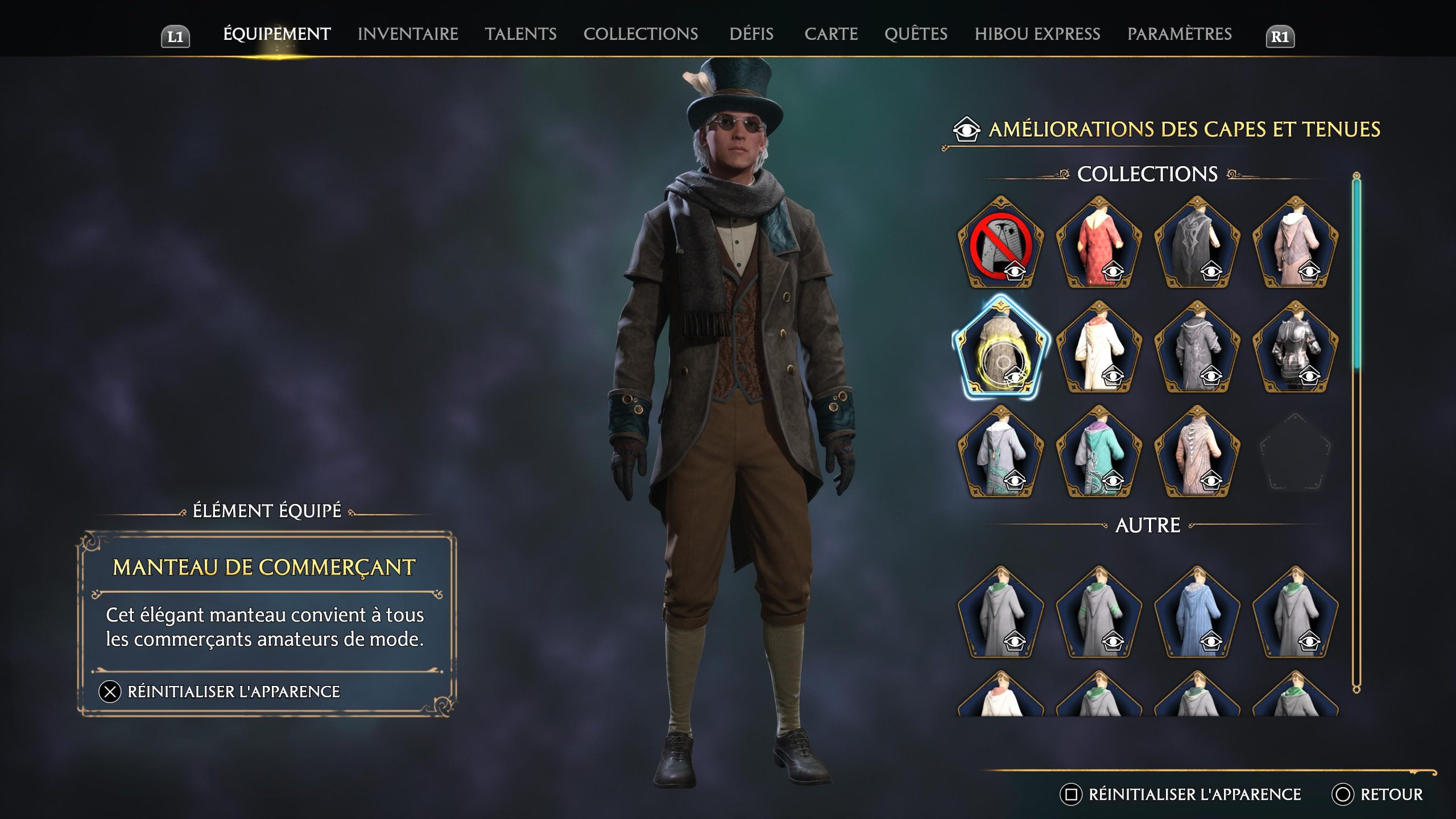Click the L1 previous tab icon

pyautogui.click(x=175, y=37)
